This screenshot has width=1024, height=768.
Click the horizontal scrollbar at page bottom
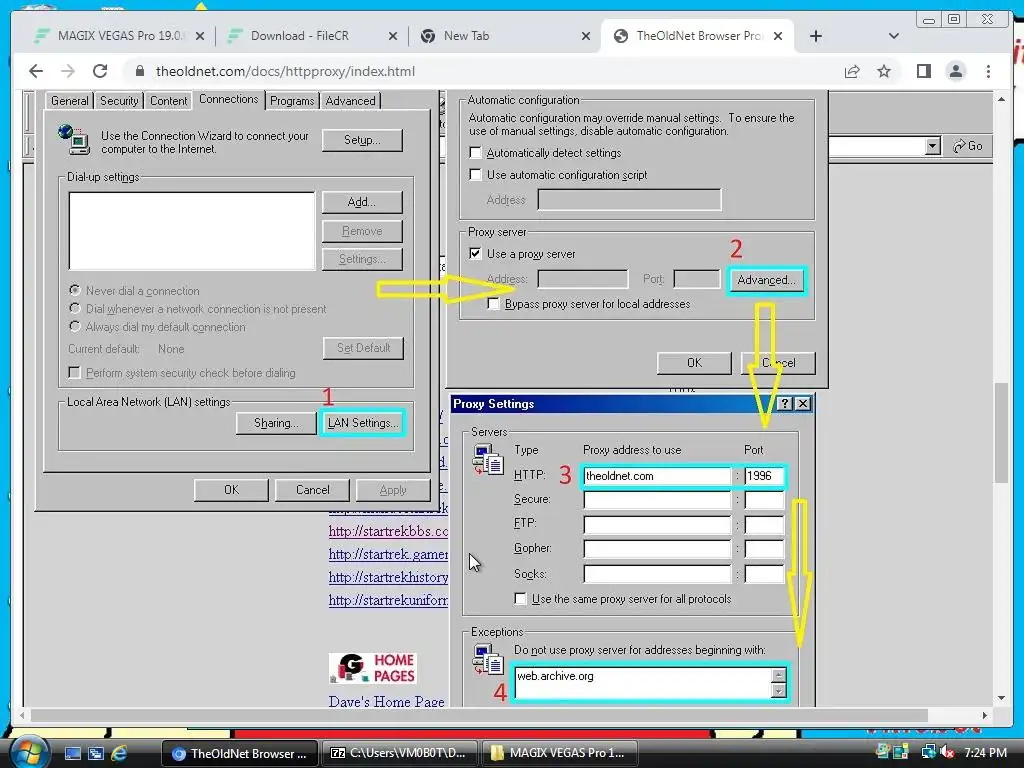coord(478,716)
